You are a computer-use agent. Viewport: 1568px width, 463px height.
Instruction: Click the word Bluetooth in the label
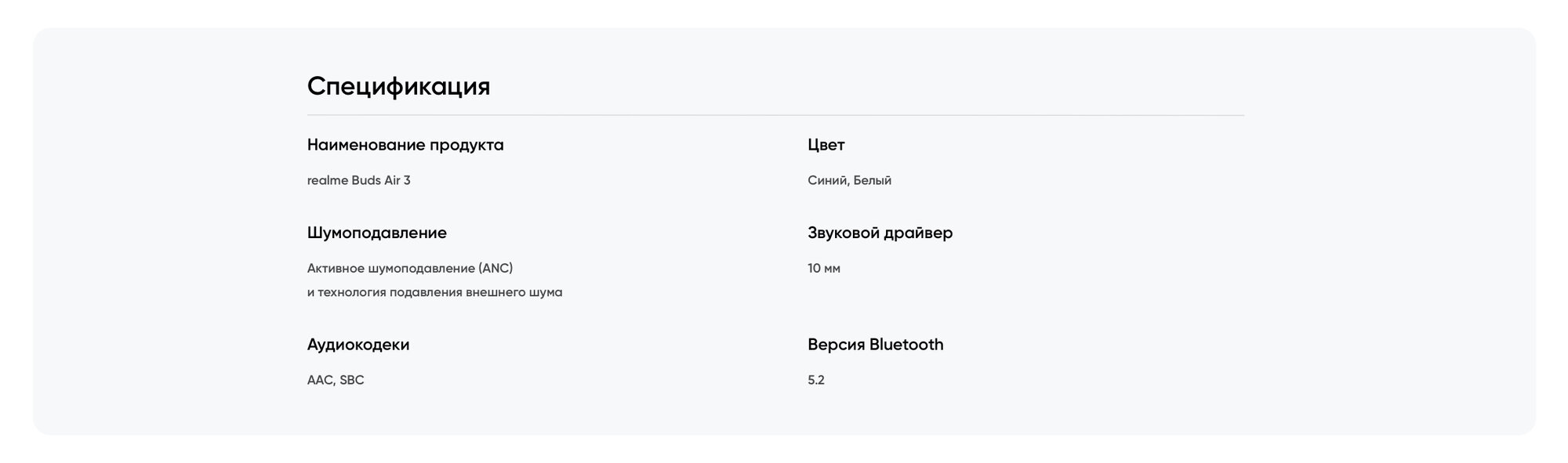[906, 345]
